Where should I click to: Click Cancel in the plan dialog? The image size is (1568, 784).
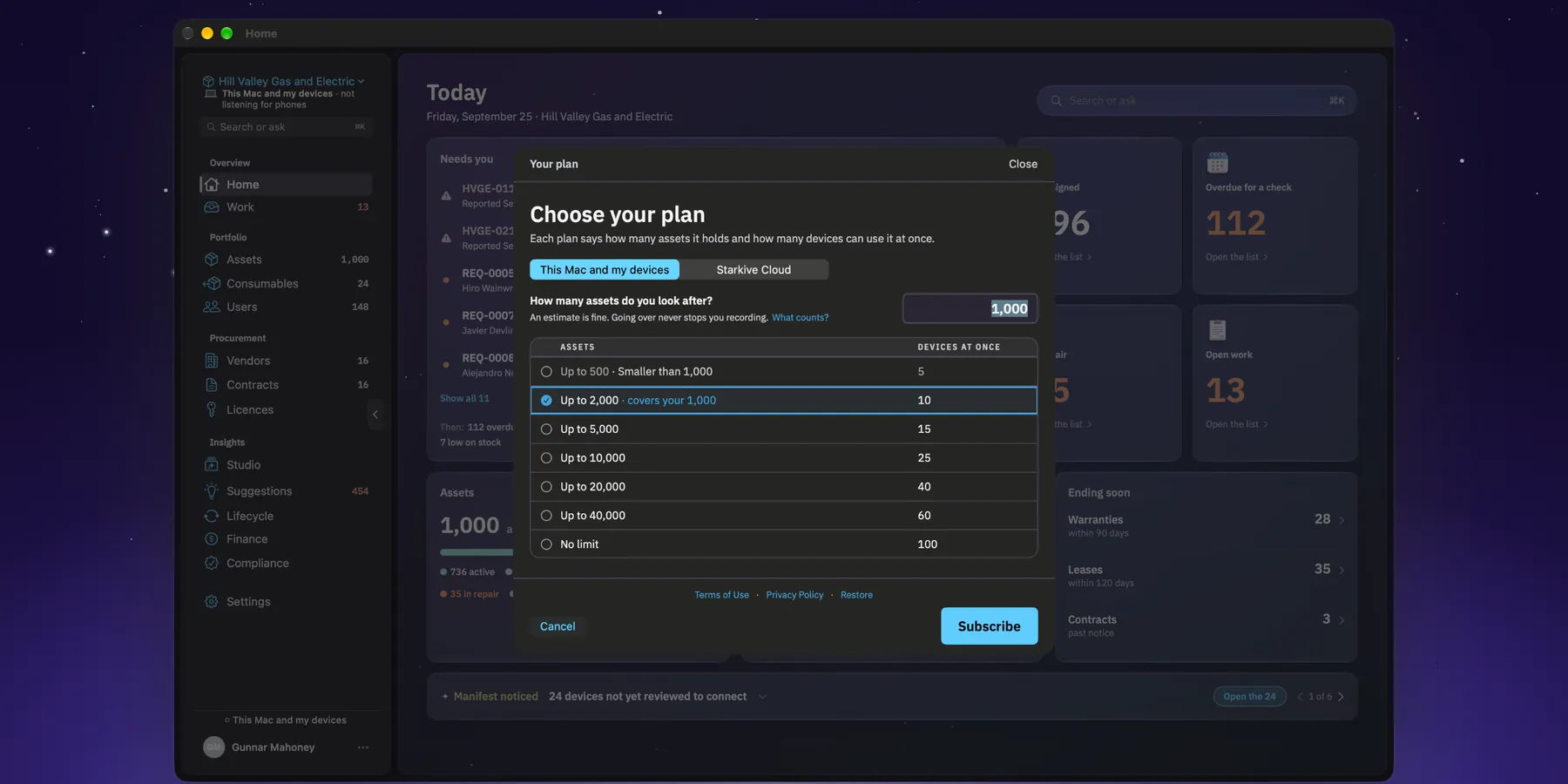[558, 626]
